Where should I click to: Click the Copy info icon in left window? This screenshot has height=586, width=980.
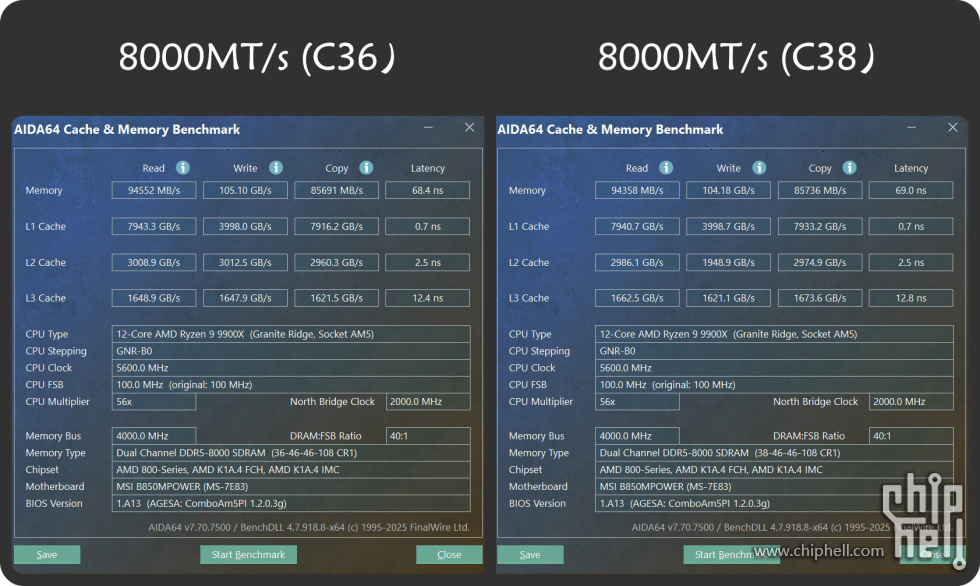(x=366, y=168)
